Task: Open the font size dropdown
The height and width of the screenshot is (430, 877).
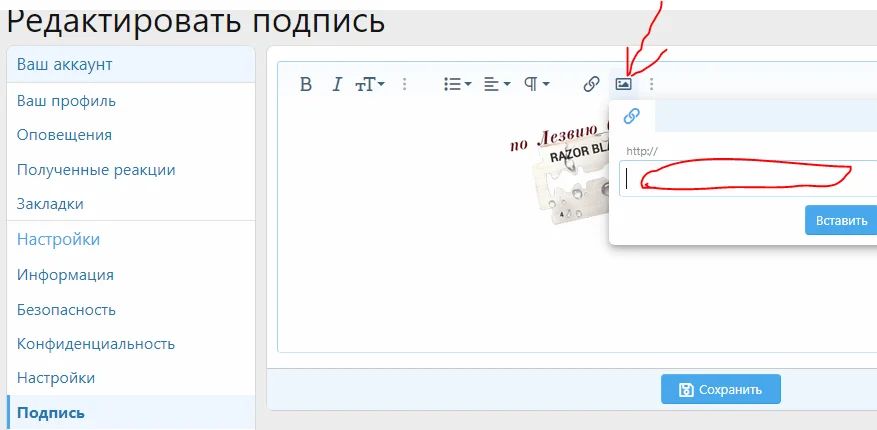Action: click(370, 84)
